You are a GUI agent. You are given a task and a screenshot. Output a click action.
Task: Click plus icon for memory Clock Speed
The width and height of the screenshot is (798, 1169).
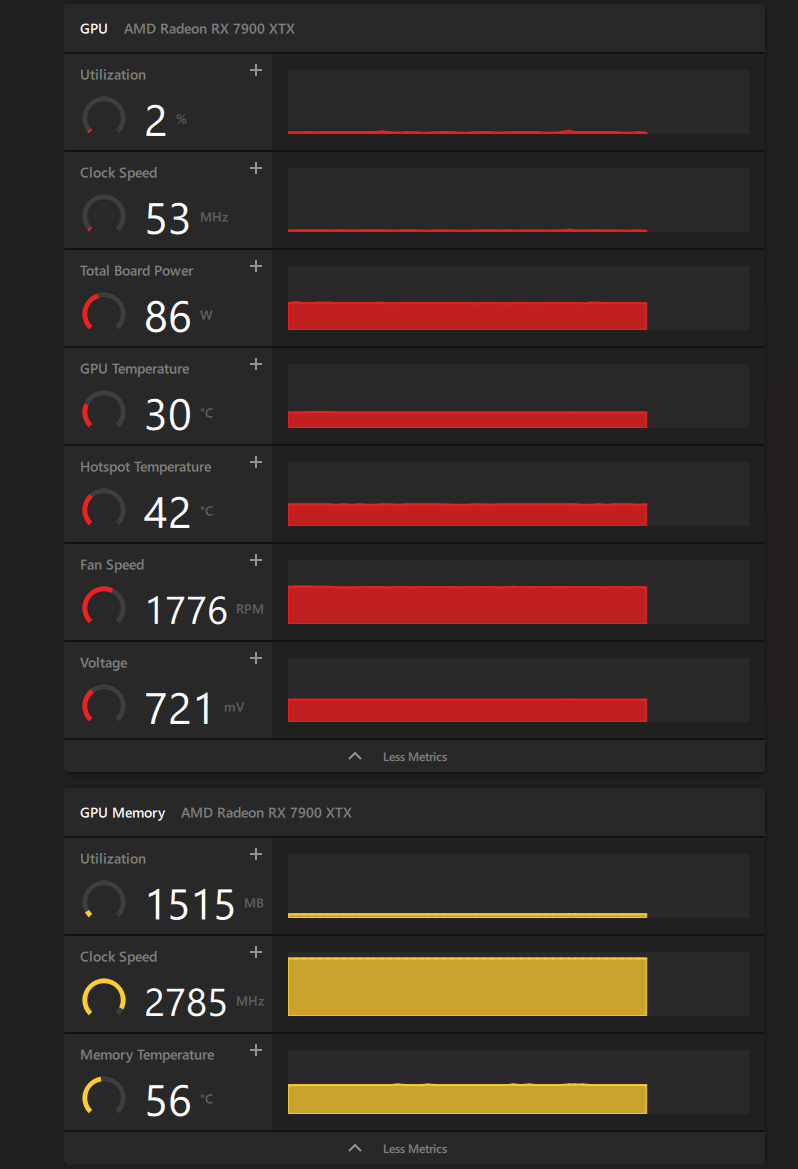click(256, 952)
